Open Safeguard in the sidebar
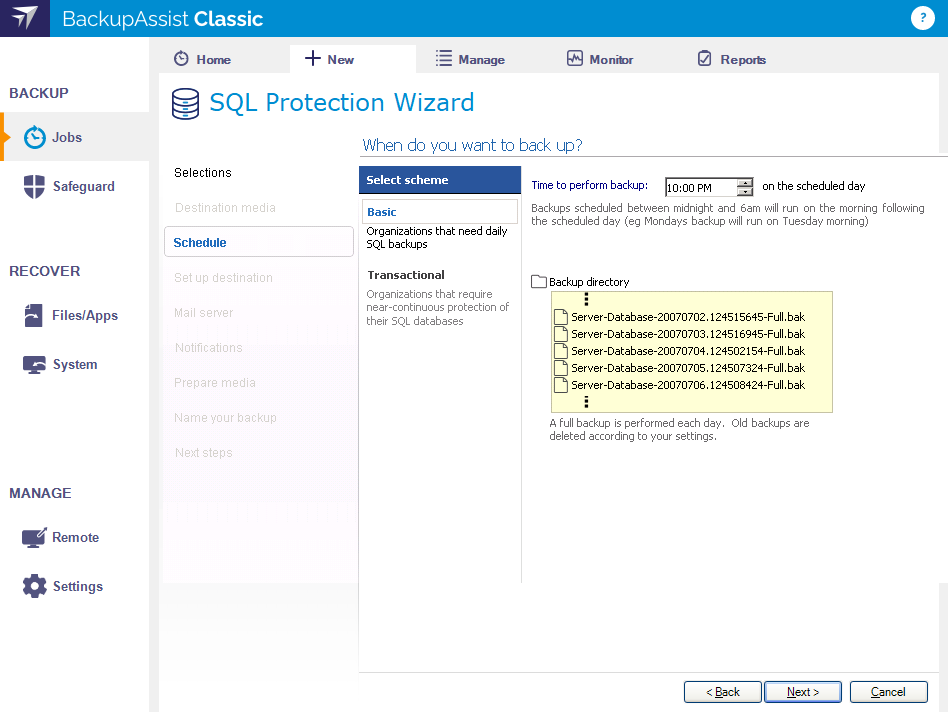 [x=76, y=186]
